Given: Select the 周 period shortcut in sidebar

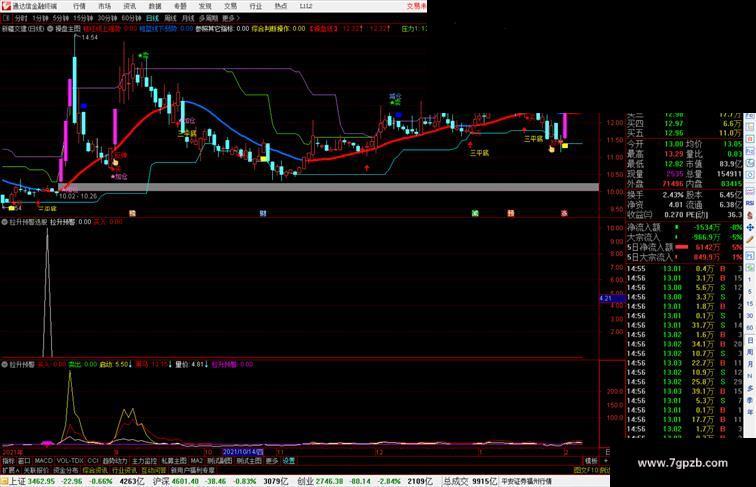Looking at the screenshot, I should tap(750, 352).
